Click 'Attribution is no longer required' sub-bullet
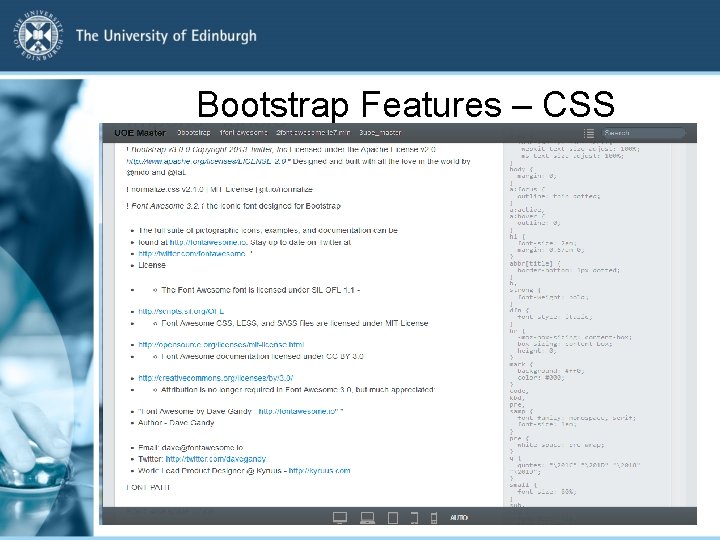 [297, 389]
